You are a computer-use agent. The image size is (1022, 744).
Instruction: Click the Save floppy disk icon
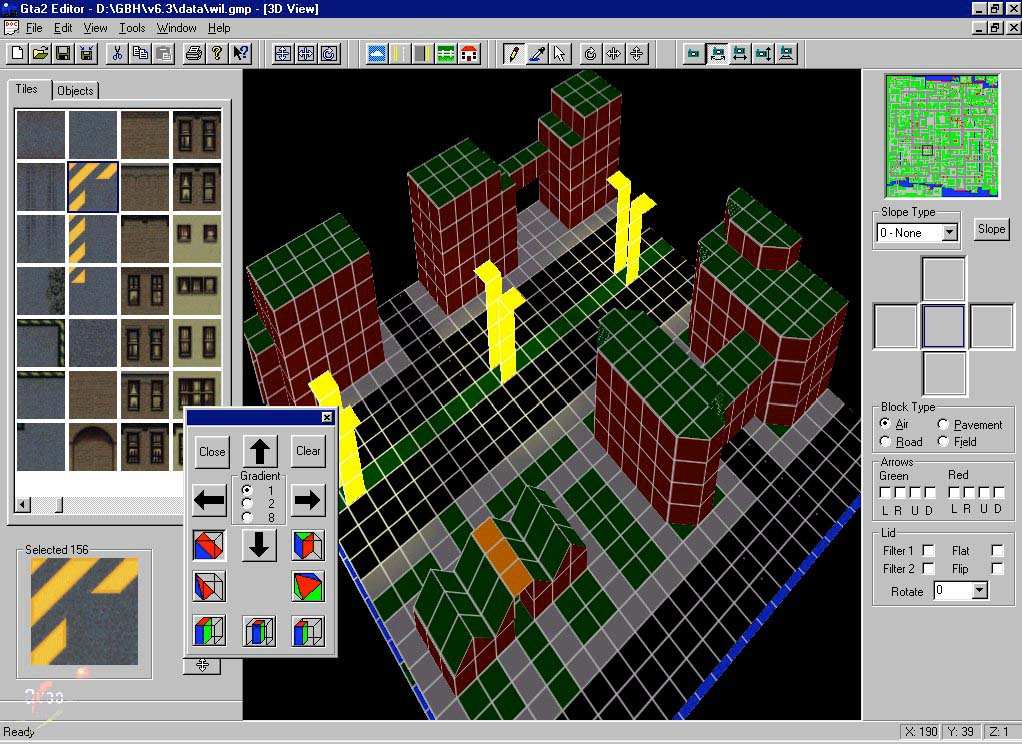[x=63, y=53]
